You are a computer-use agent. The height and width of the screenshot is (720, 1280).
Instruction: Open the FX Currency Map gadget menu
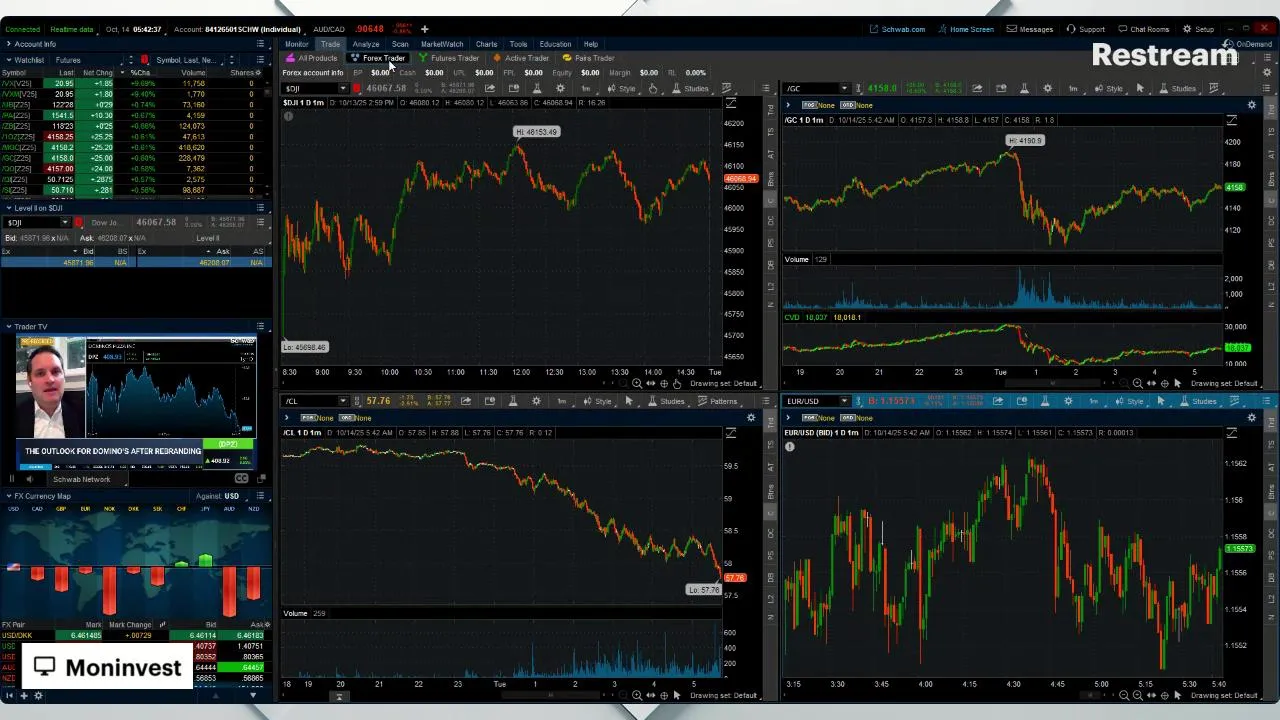click(260, 496)
